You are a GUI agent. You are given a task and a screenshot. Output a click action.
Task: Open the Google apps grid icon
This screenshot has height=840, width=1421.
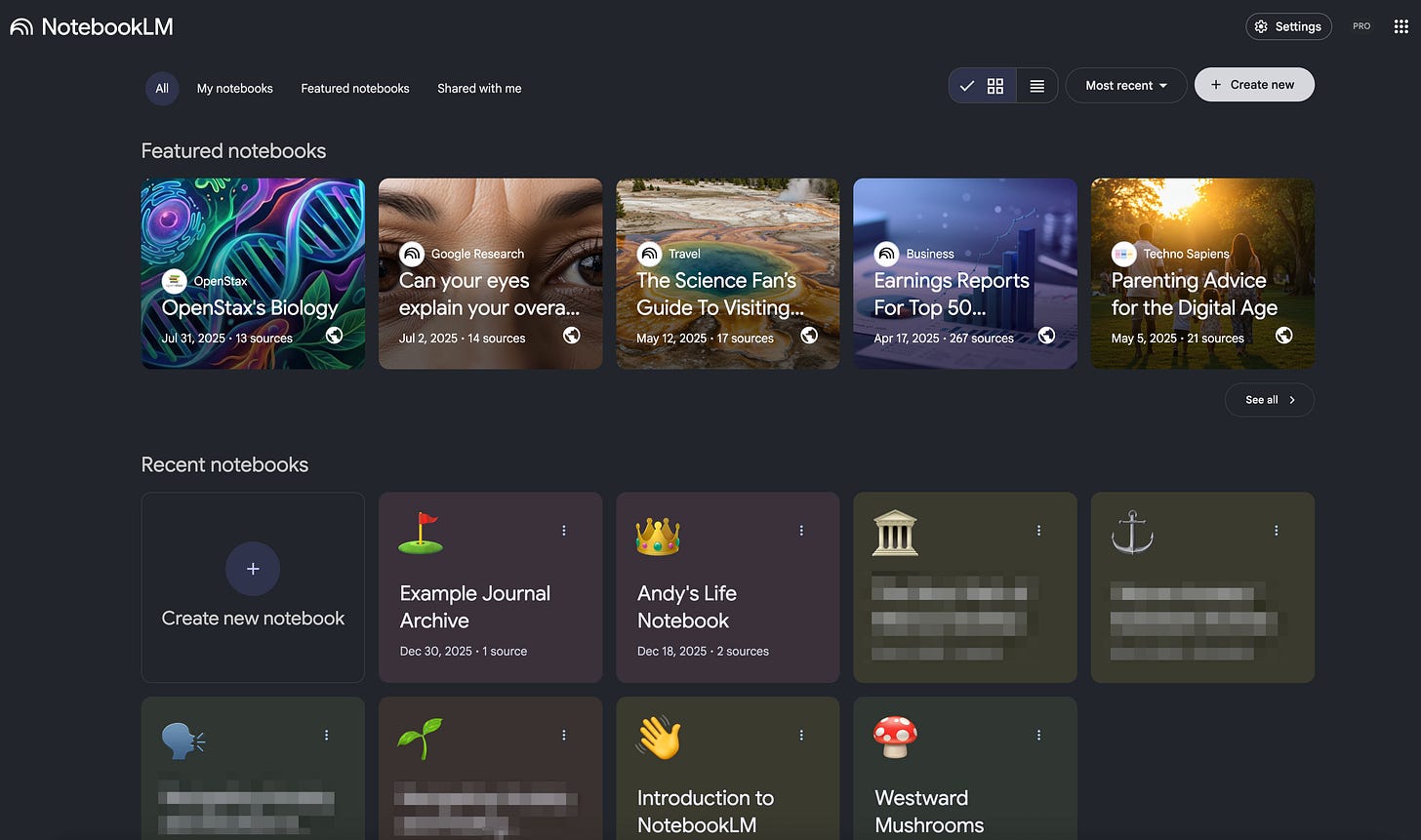pyautogui.click(x=1401, y=26)
